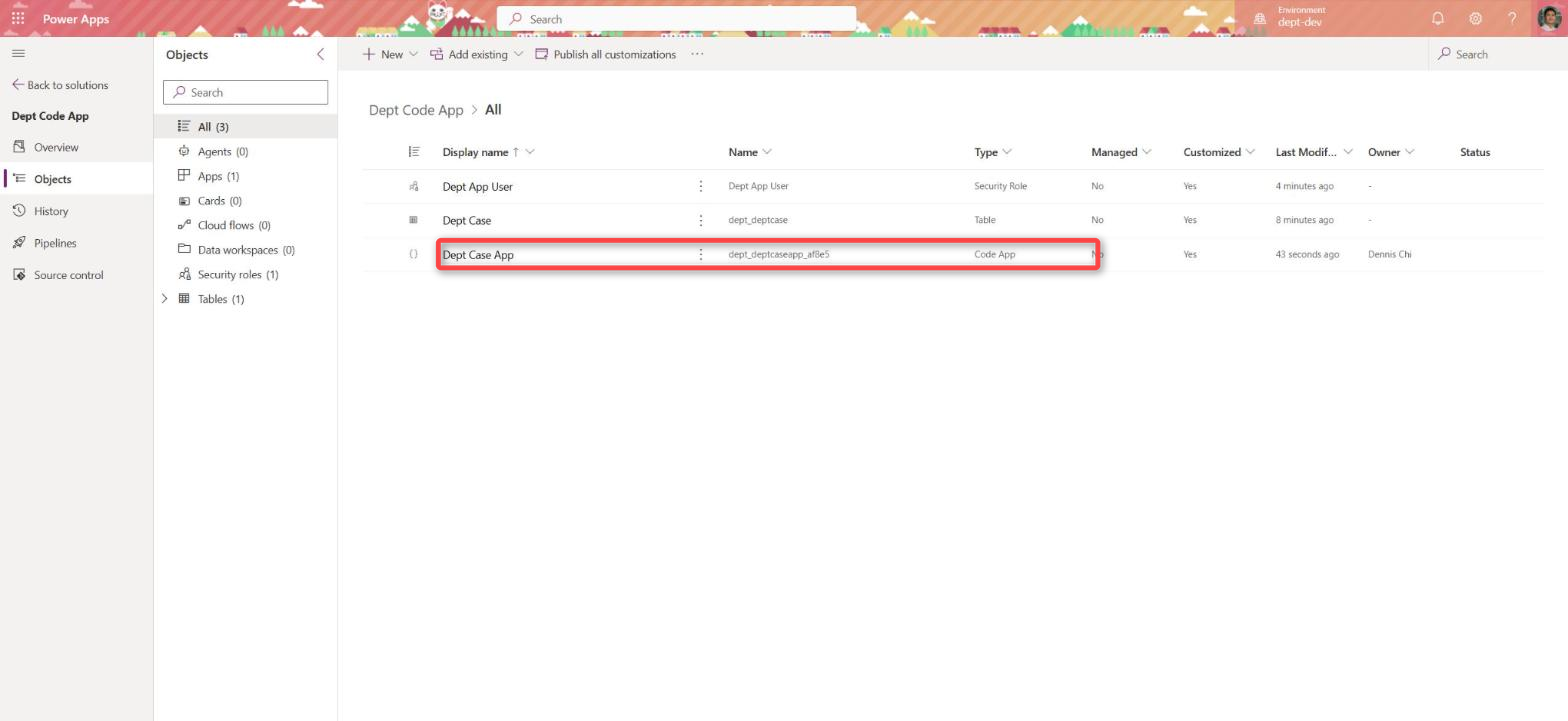Click the name dept_deptcaseapp_af8e5
Image resolution: width=1568 pixels, height=721 pixels.
click(779, 254)
